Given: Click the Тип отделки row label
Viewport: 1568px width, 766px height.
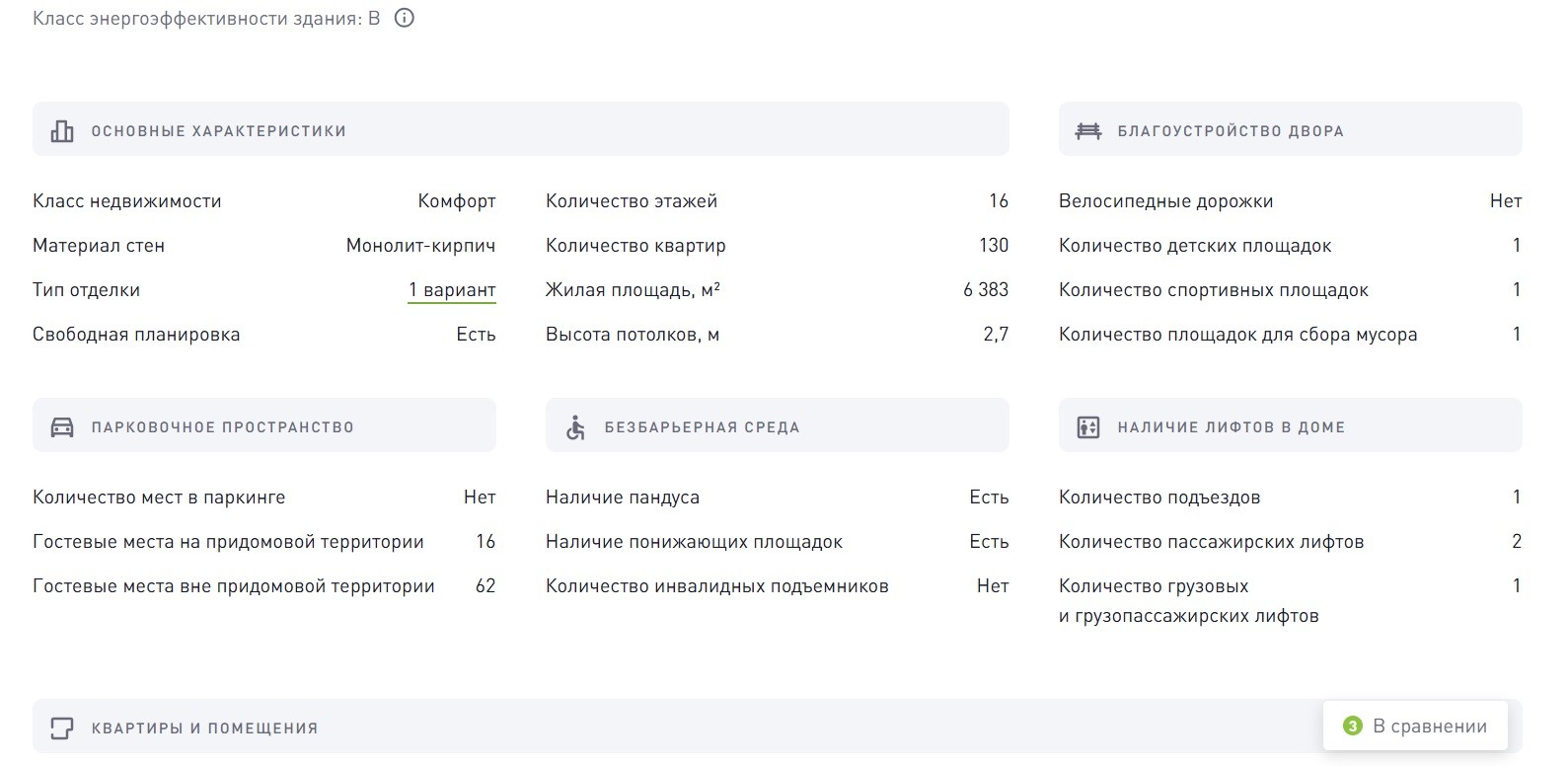Looking at the screenshot, I should (87, 290).
